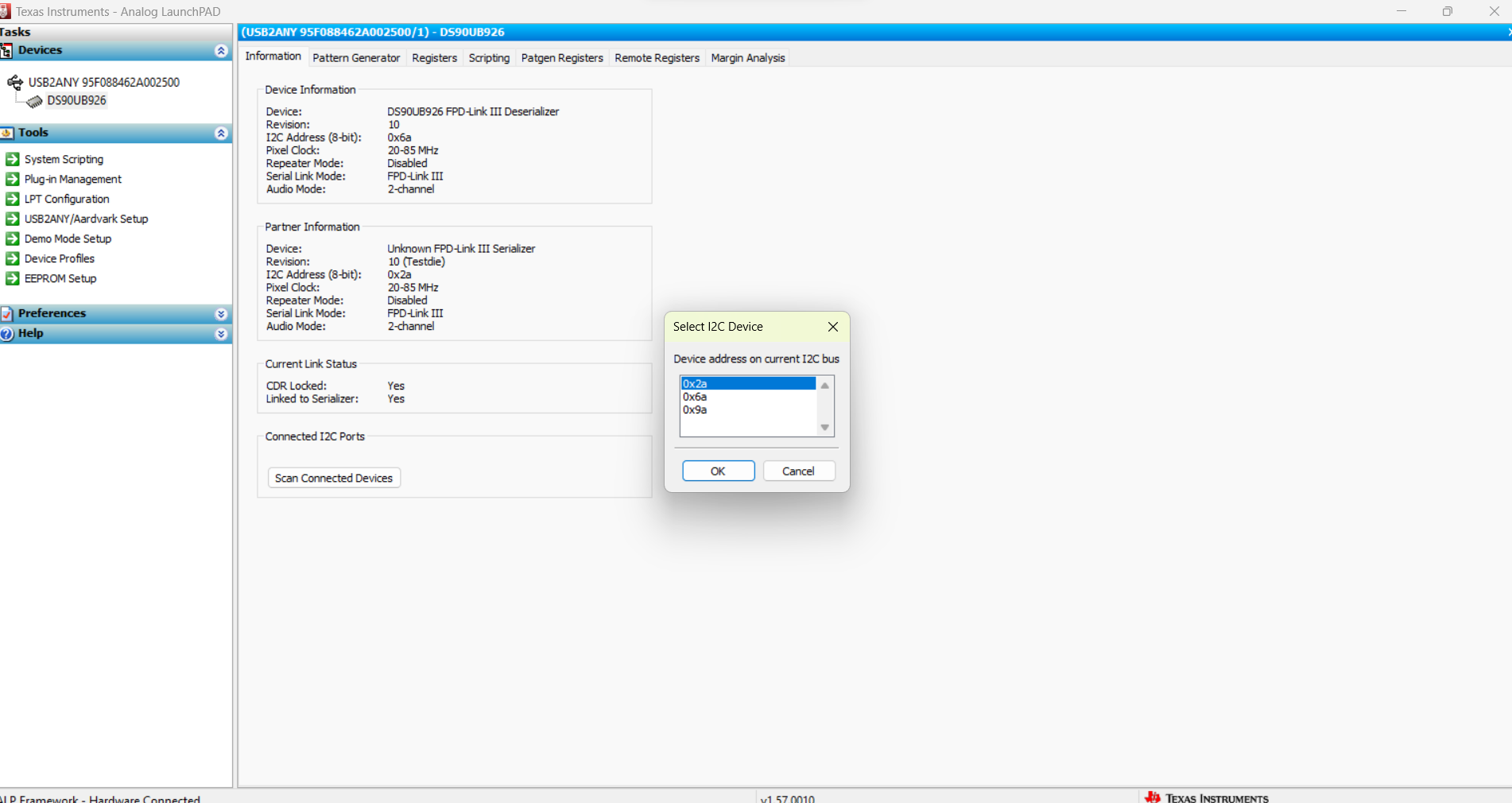Select address 0x6a in the I2C list

point(695,396)
